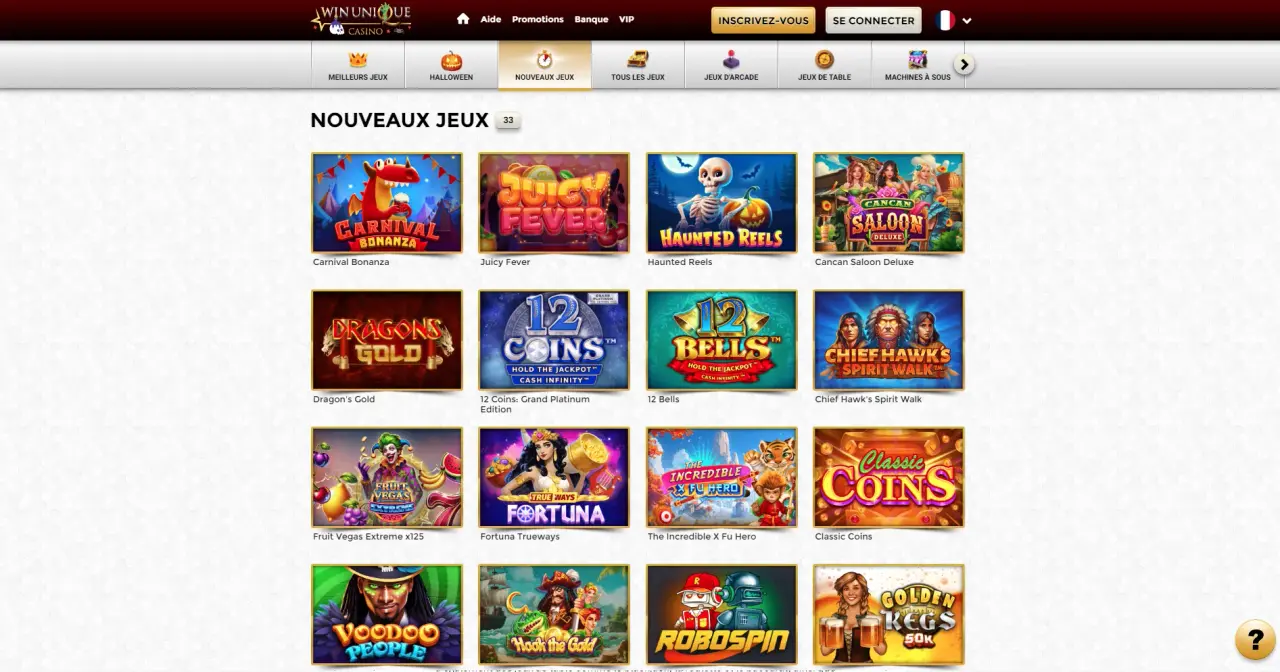1280x672 pixels.
Task: Open the Classic Coins game thumbnail
Action: point(889,478)
